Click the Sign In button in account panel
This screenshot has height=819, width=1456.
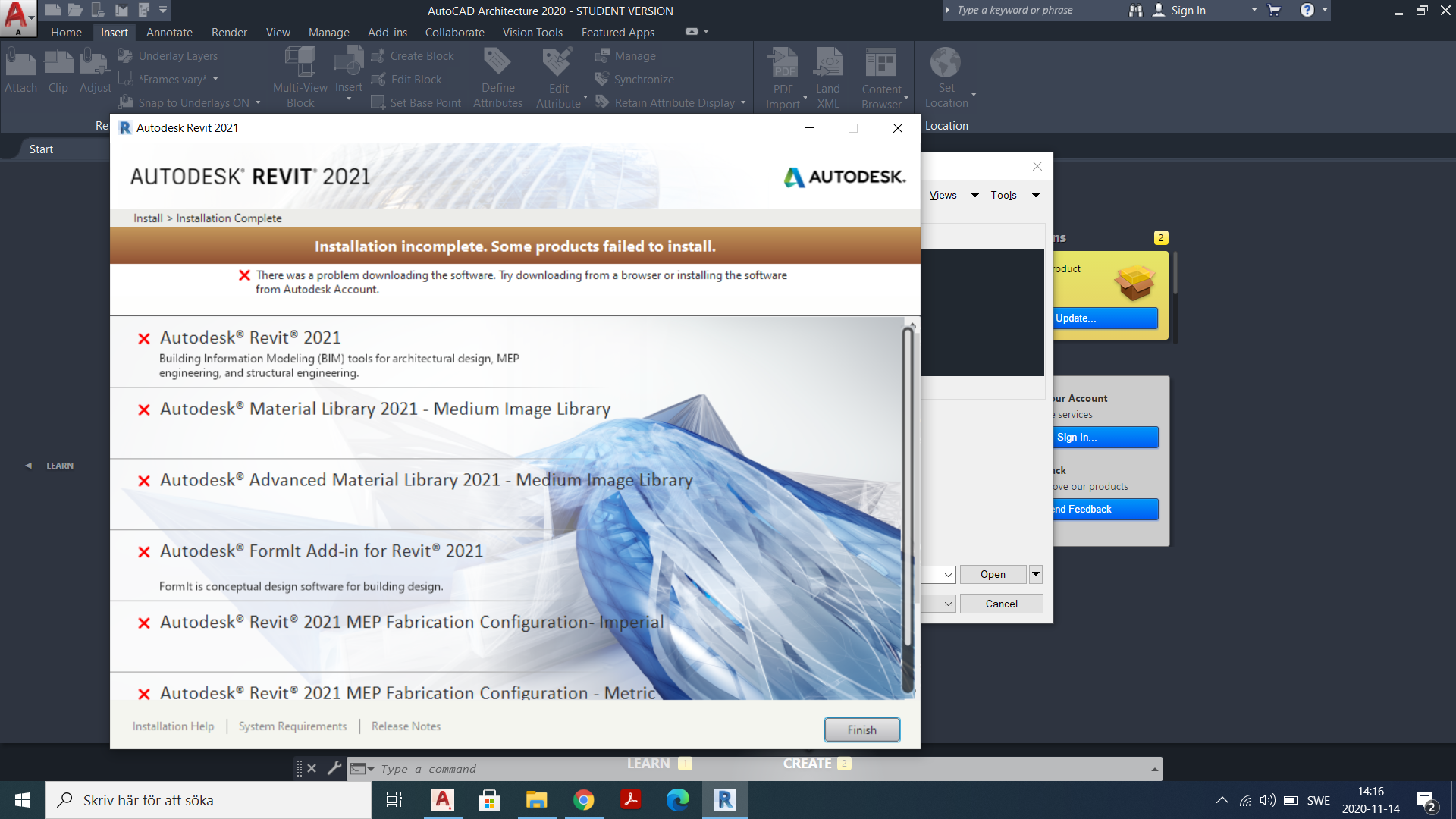(1106, 437)
